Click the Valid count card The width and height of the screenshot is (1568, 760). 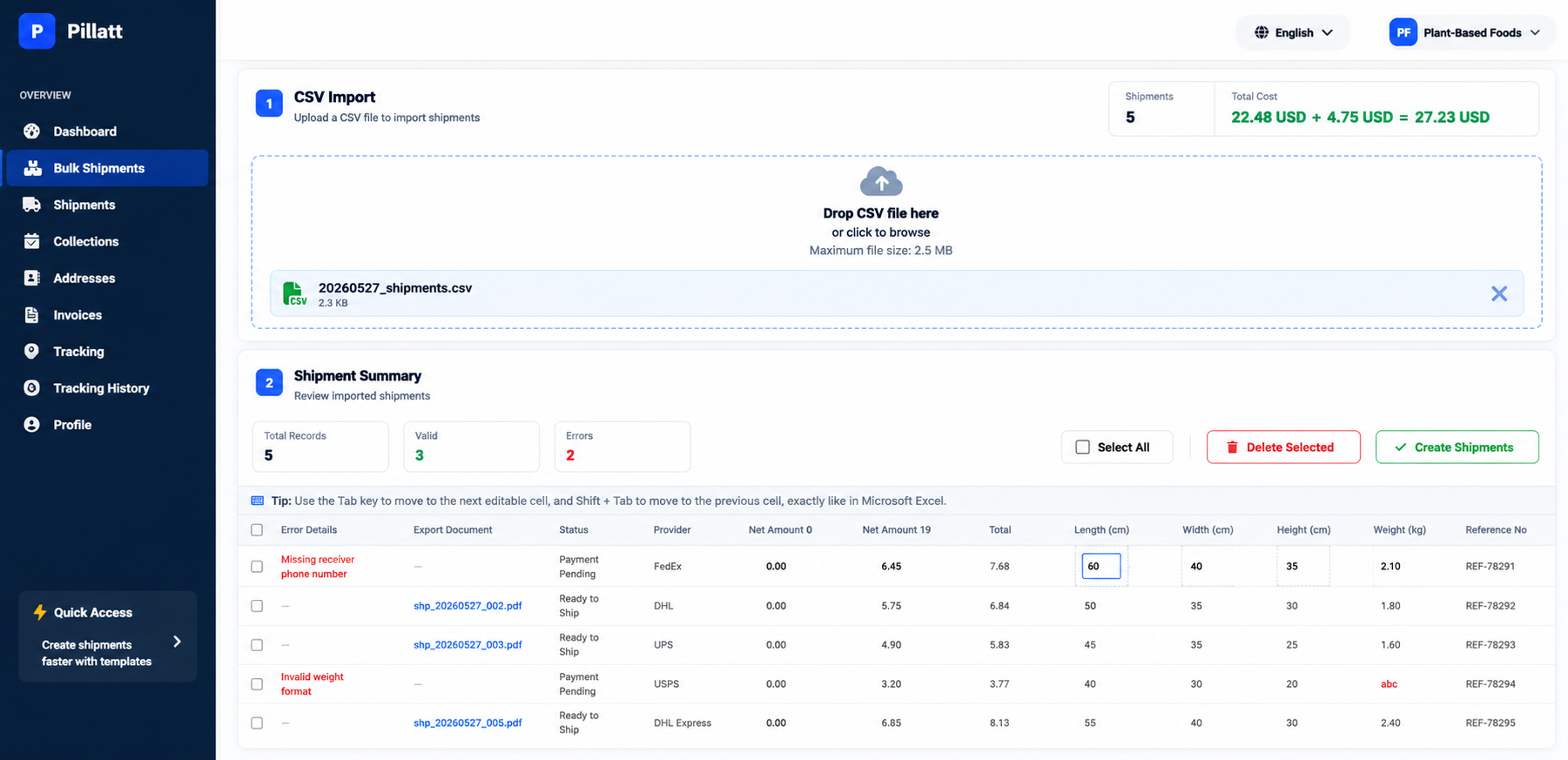coord(472,447)
